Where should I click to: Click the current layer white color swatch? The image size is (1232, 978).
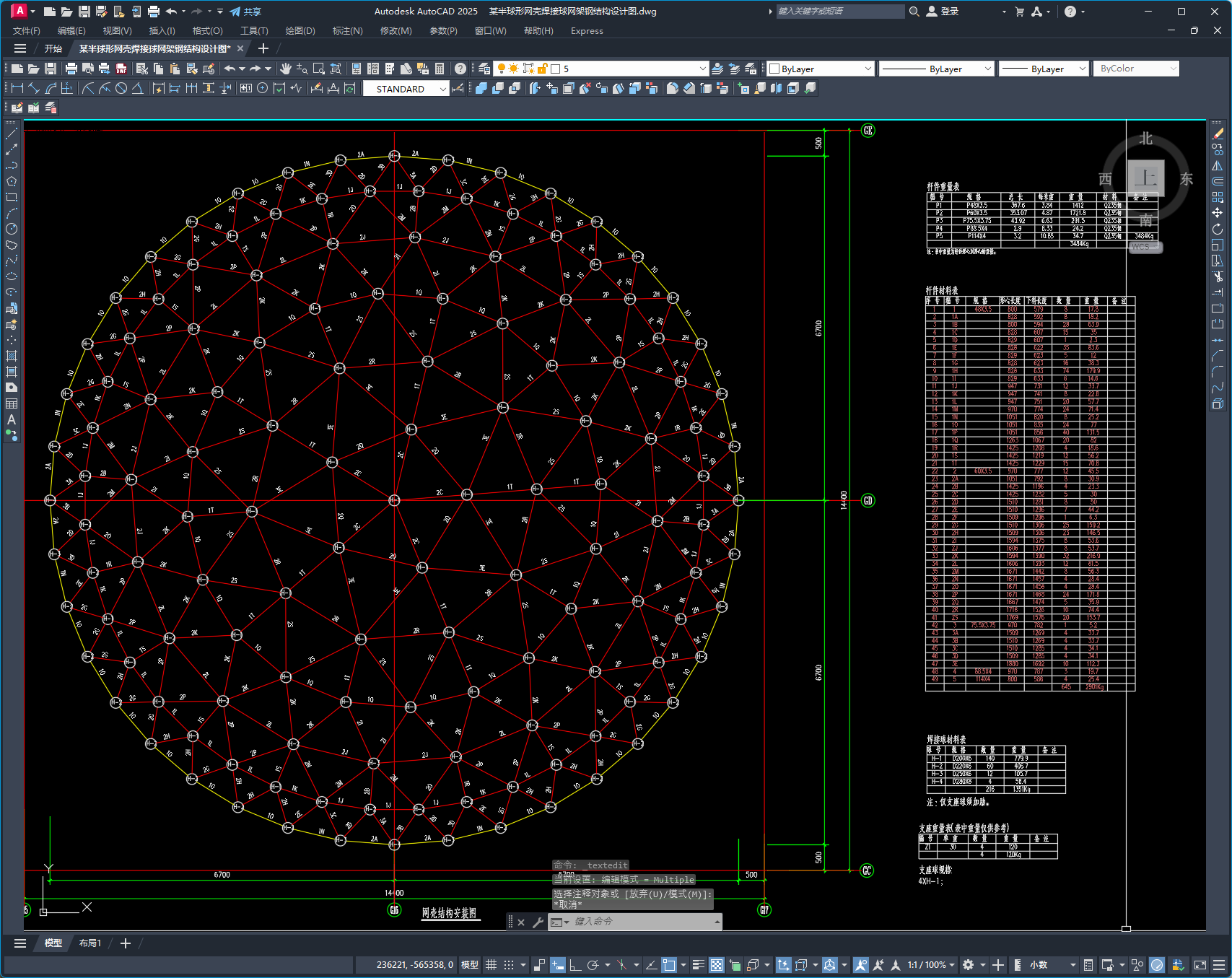coord(556,69)
